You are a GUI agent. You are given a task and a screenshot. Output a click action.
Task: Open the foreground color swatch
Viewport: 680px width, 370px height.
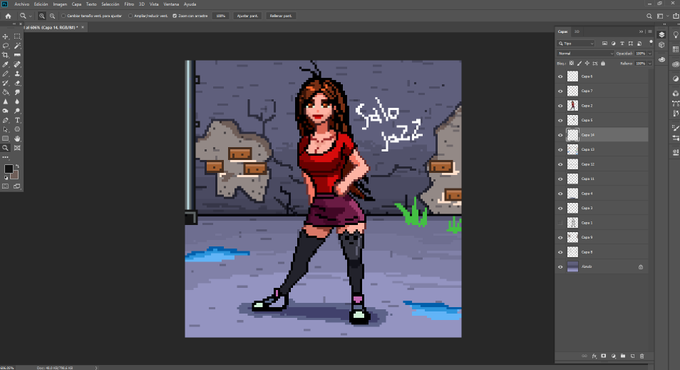click(x=8, y=169)
